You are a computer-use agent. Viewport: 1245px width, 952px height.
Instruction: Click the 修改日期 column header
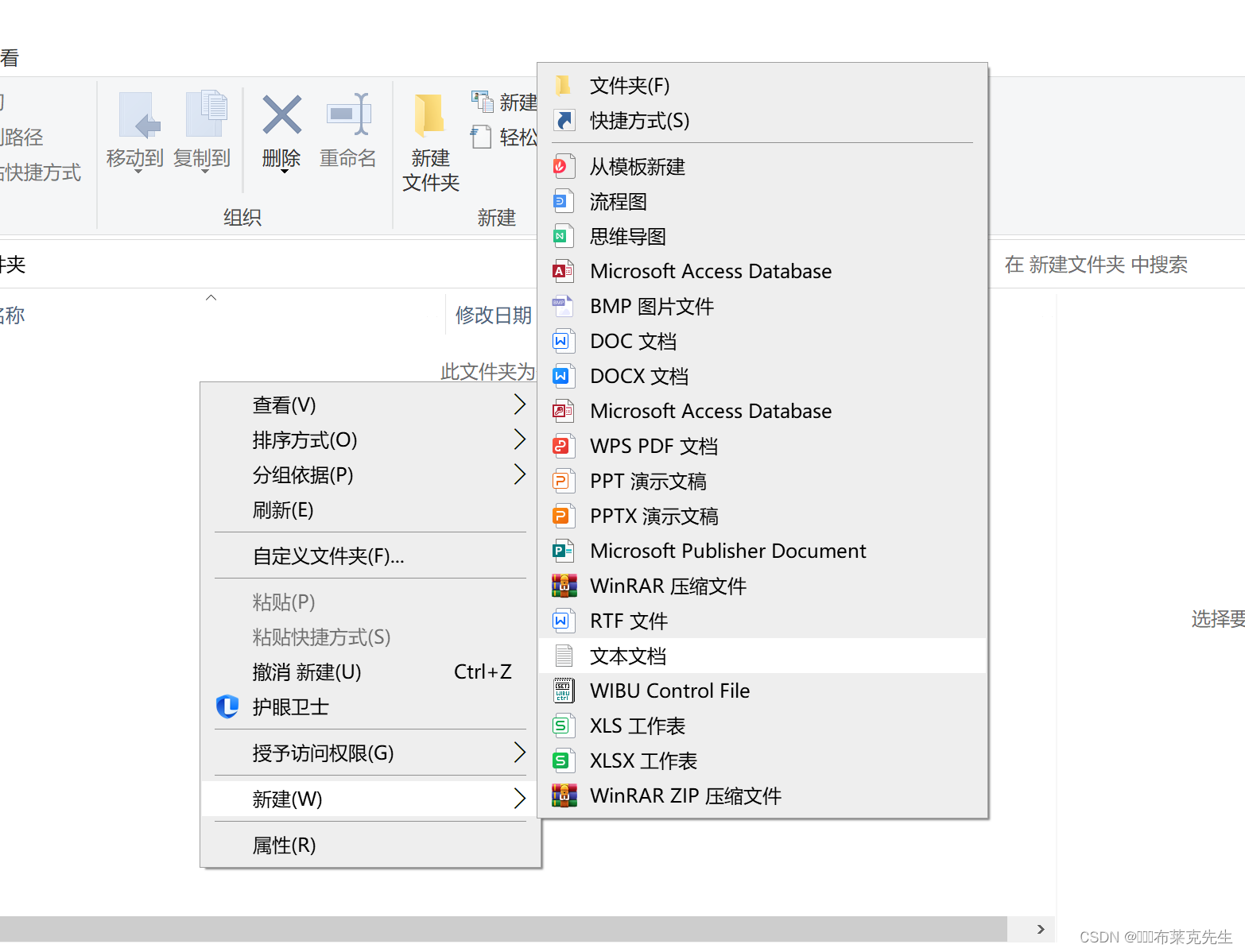(493, 315)
